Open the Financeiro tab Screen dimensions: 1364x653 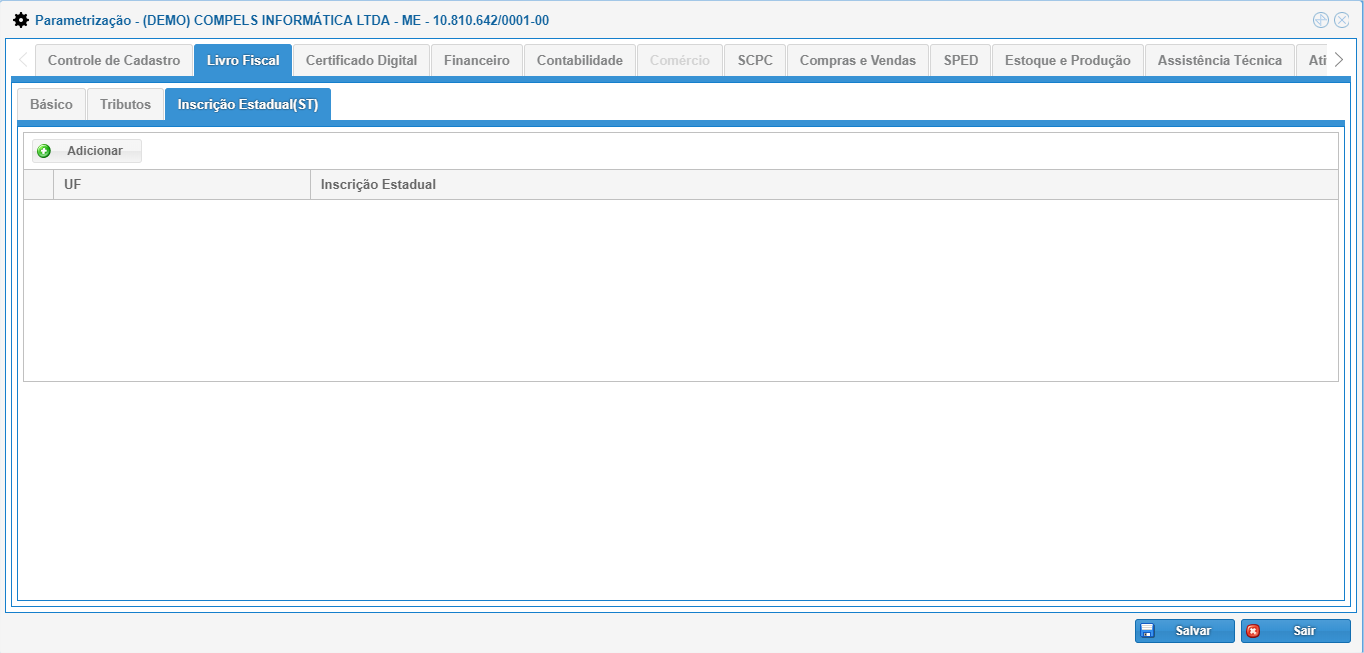coord(477,60)
